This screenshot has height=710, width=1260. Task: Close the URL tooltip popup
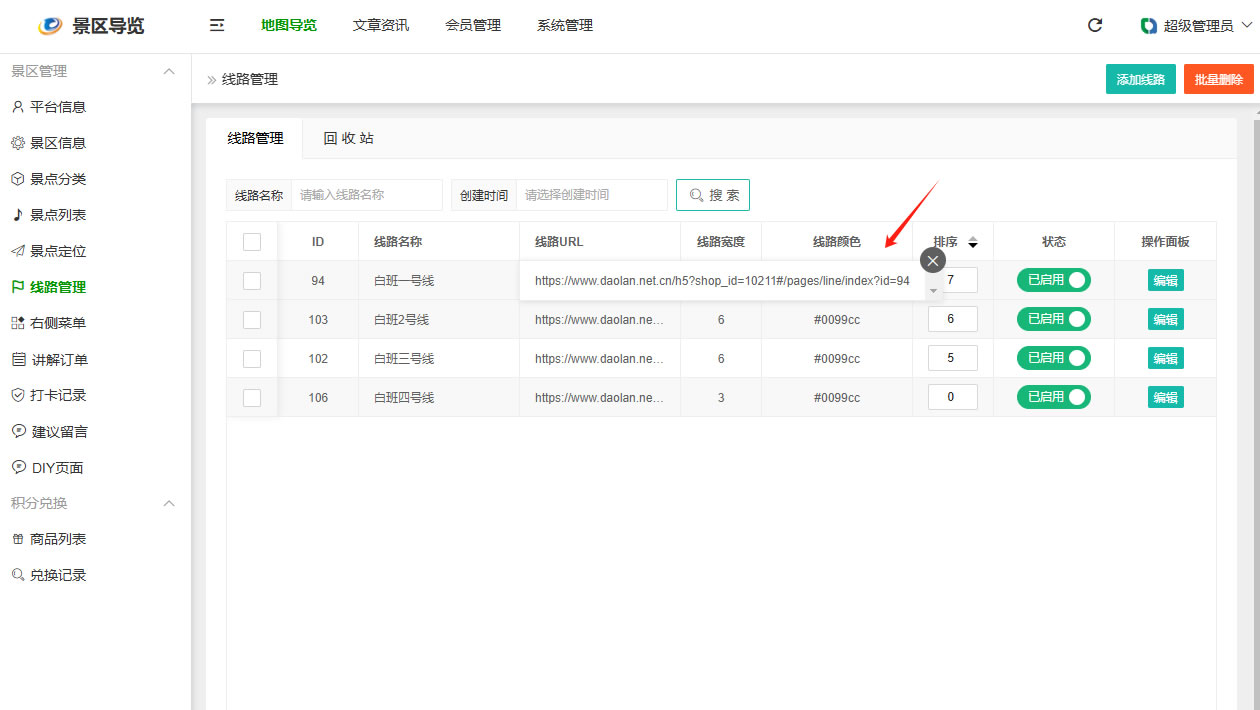coord(932,260)
